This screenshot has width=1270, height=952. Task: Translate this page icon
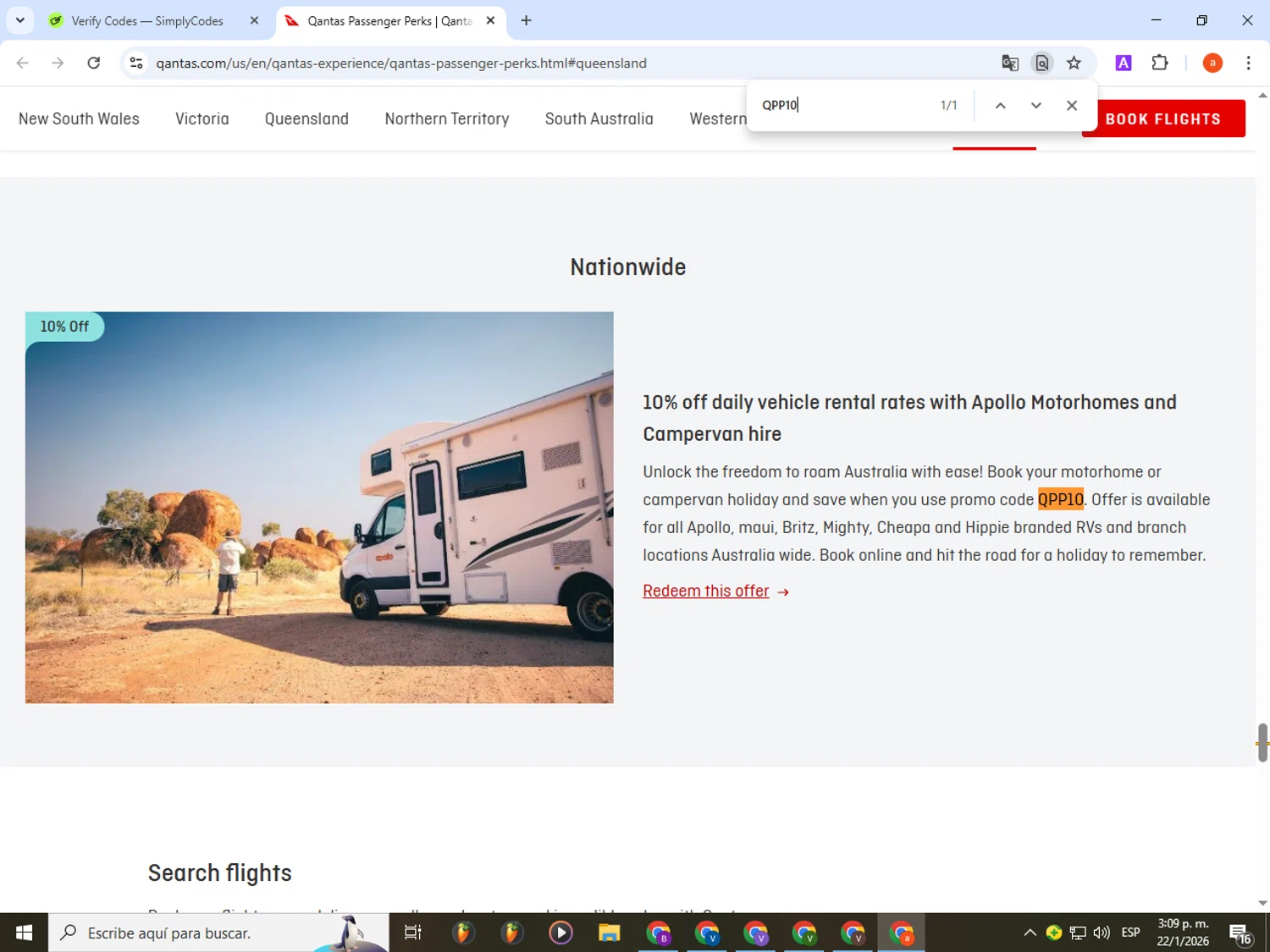click(x=1009, y=63)
